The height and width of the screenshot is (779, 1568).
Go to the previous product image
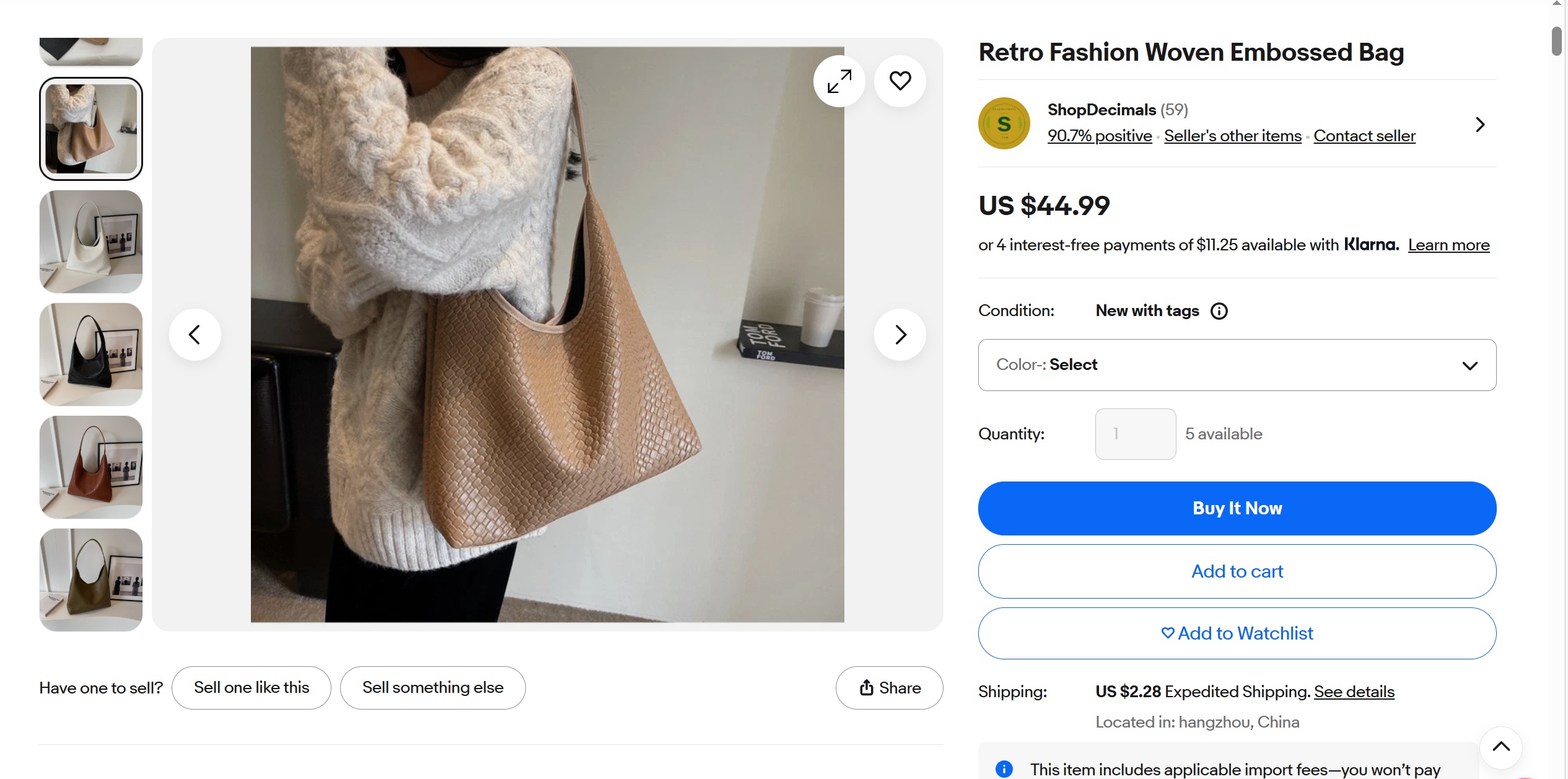click(195, 335)
